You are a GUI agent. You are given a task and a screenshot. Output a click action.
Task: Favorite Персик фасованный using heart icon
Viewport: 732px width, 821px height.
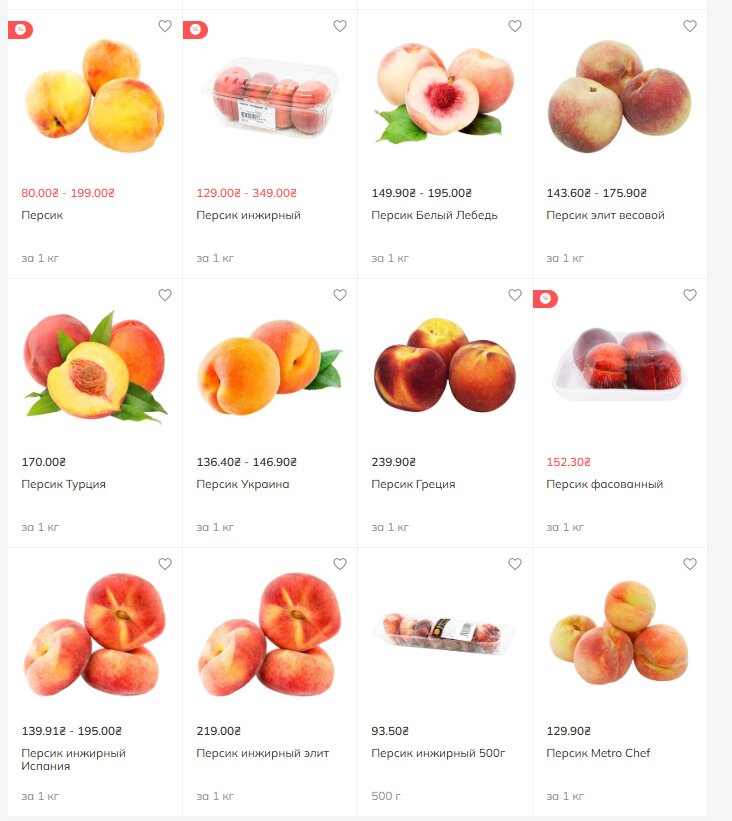(690, 295)
